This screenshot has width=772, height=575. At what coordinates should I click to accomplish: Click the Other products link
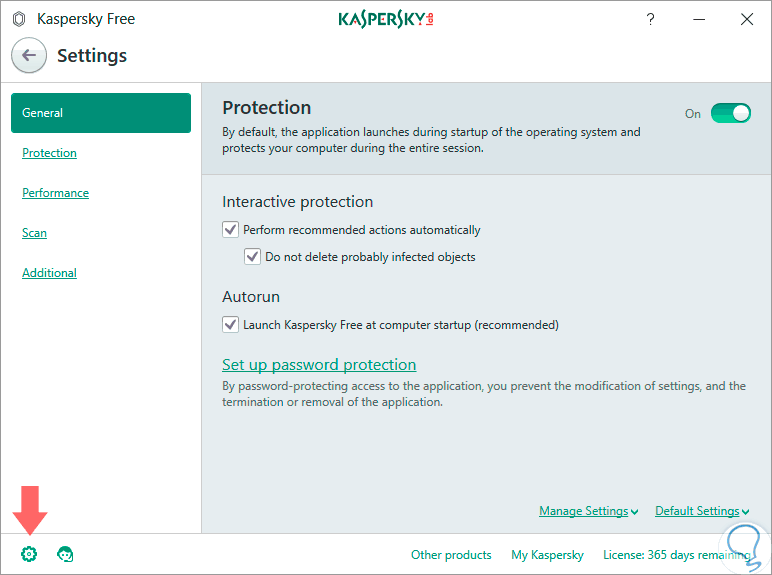point(451,555)
